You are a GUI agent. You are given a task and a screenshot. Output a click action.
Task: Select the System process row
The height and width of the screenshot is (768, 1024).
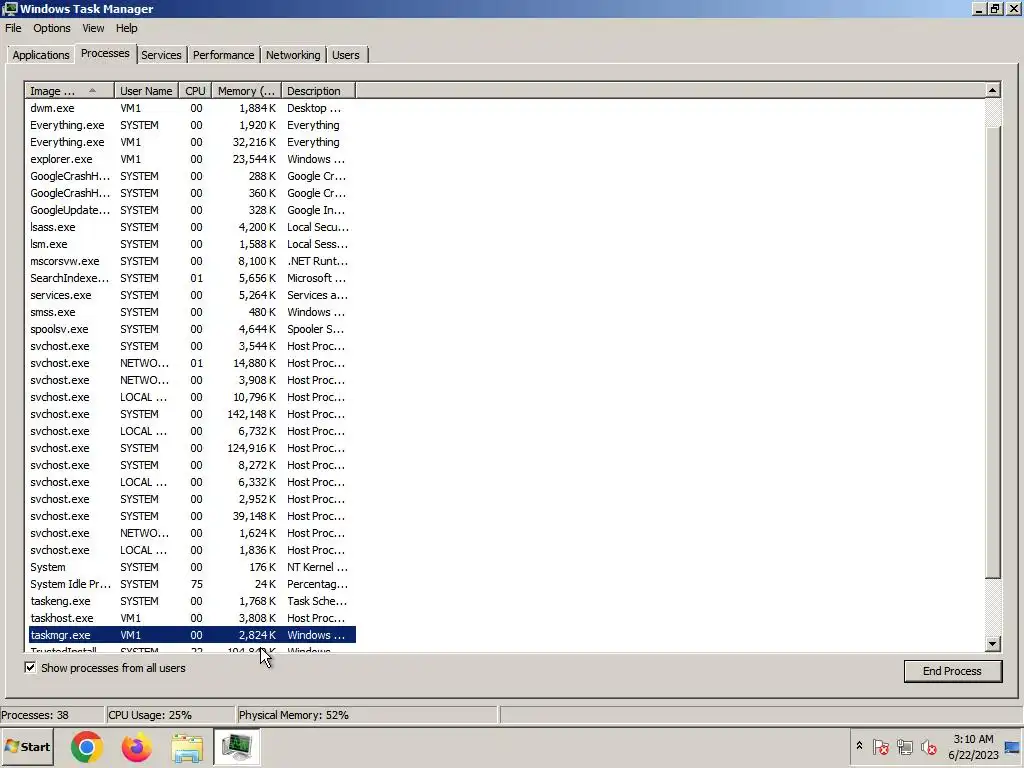pos(192,567)
